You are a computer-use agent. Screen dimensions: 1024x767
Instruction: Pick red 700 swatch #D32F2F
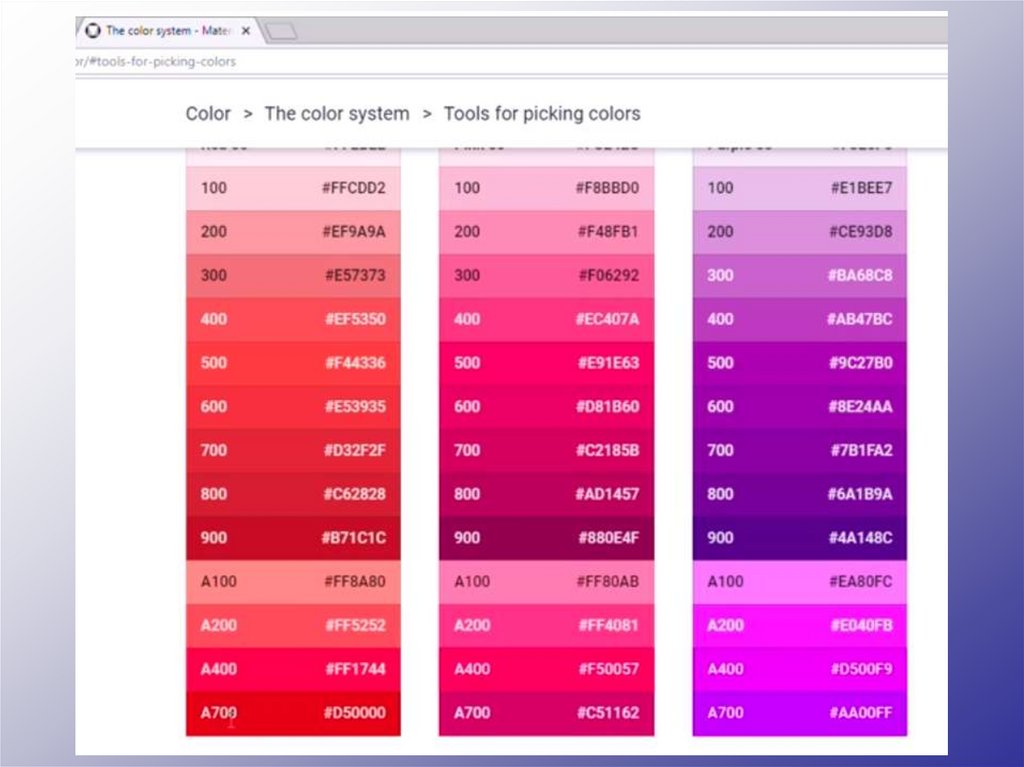293,451
